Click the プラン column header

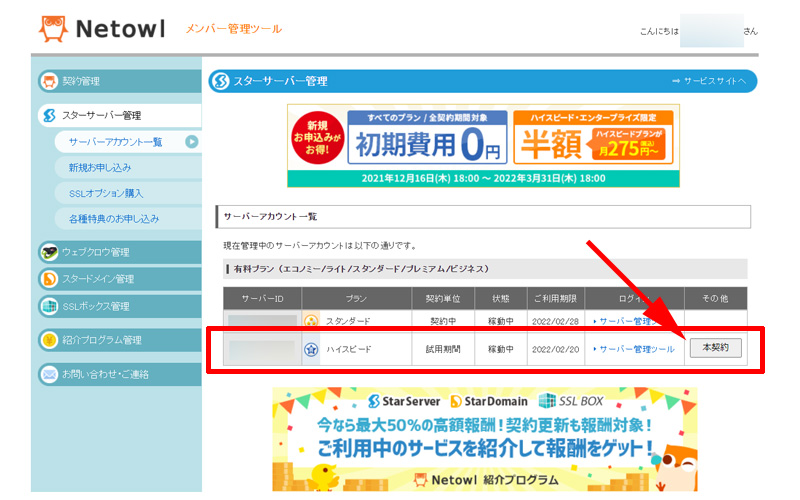click(x=357, y=298)
